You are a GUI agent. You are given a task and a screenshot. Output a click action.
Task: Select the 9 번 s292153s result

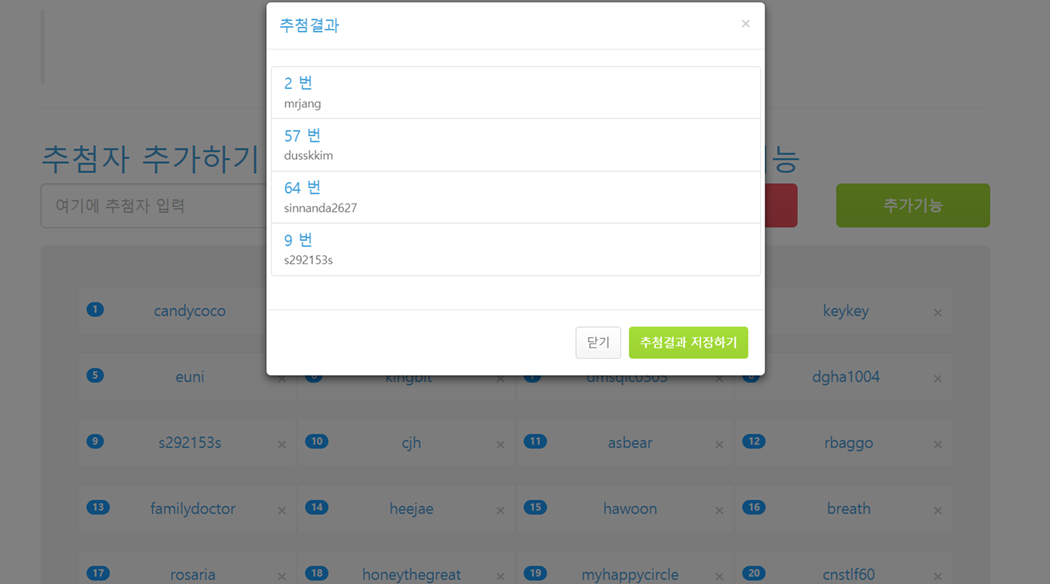tap(516, 249)
